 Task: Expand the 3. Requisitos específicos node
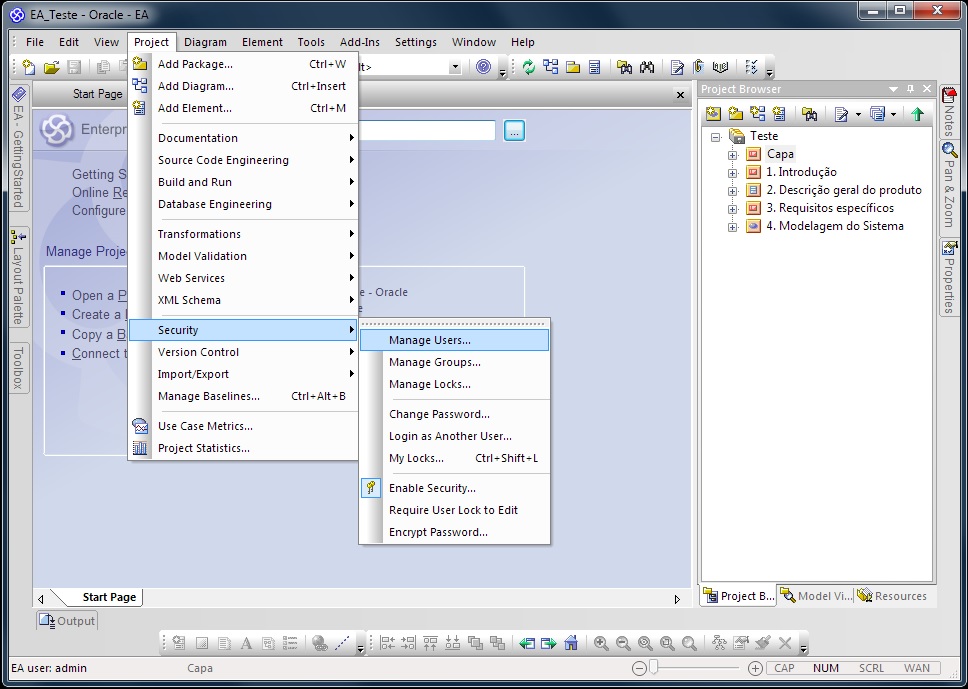(733, 209)
